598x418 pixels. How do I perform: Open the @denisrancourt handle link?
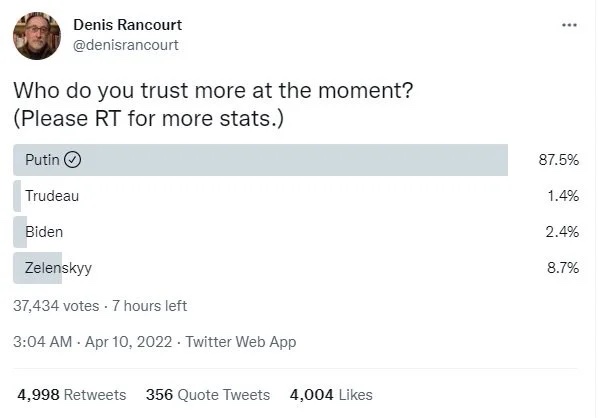[125, 45]
